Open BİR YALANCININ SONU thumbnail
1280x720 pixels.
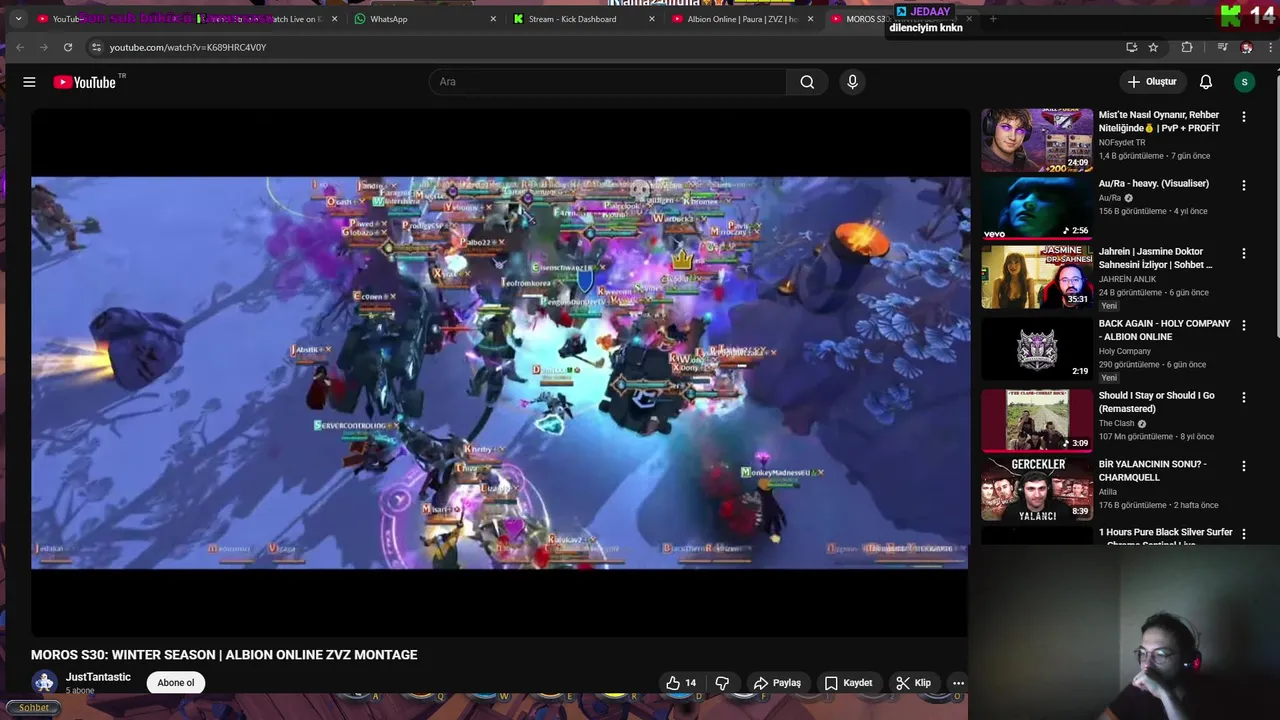[x=1037, y=489]
